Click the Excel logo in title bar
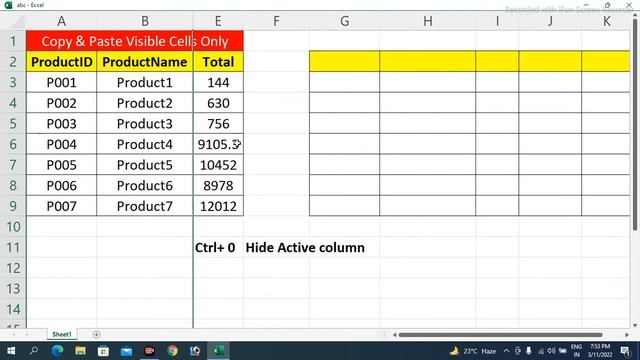Viewport: 640px width, 360px height. (x=8, y=5)
